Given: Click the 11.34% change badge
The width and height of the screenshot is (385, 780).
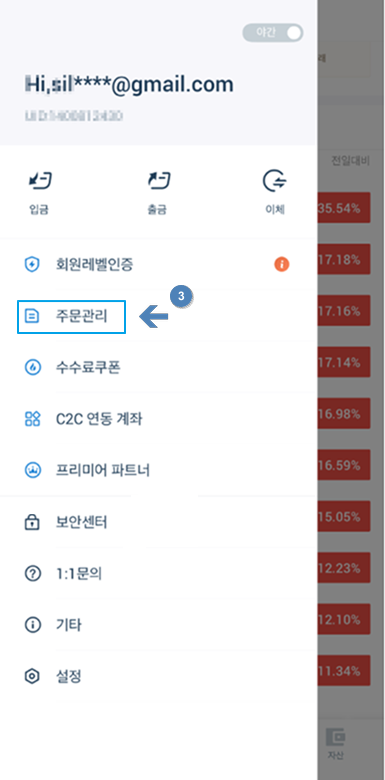Looking at the screenshot, I should click(x=343, y=671).
